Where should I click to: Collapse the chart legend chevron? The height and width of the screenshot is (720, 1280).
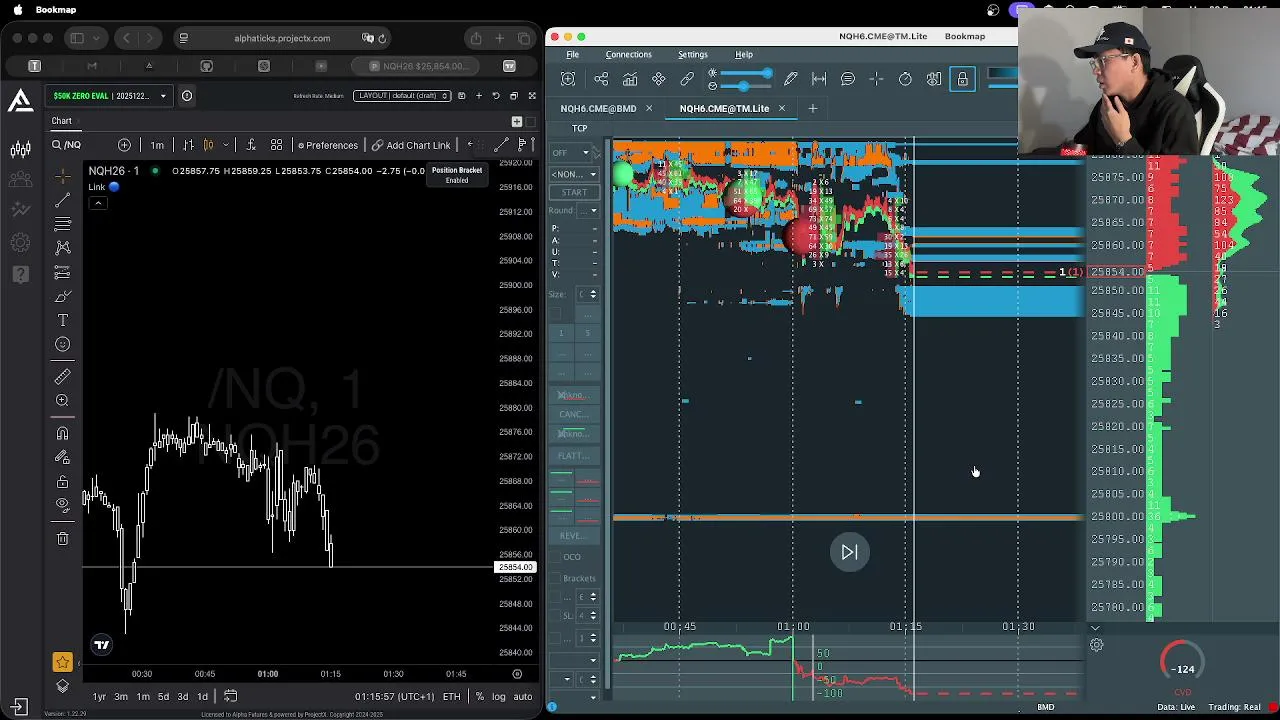point(98,203)
